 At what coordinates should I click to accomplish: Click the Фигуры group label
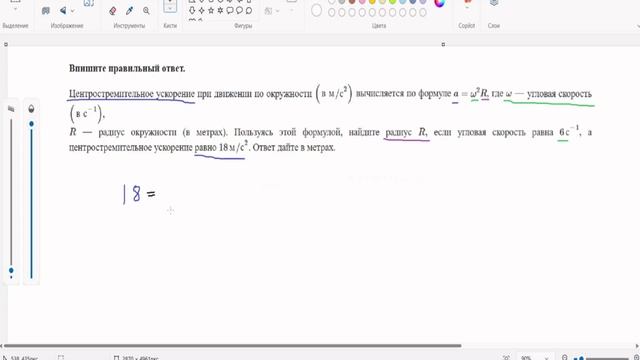243,26
